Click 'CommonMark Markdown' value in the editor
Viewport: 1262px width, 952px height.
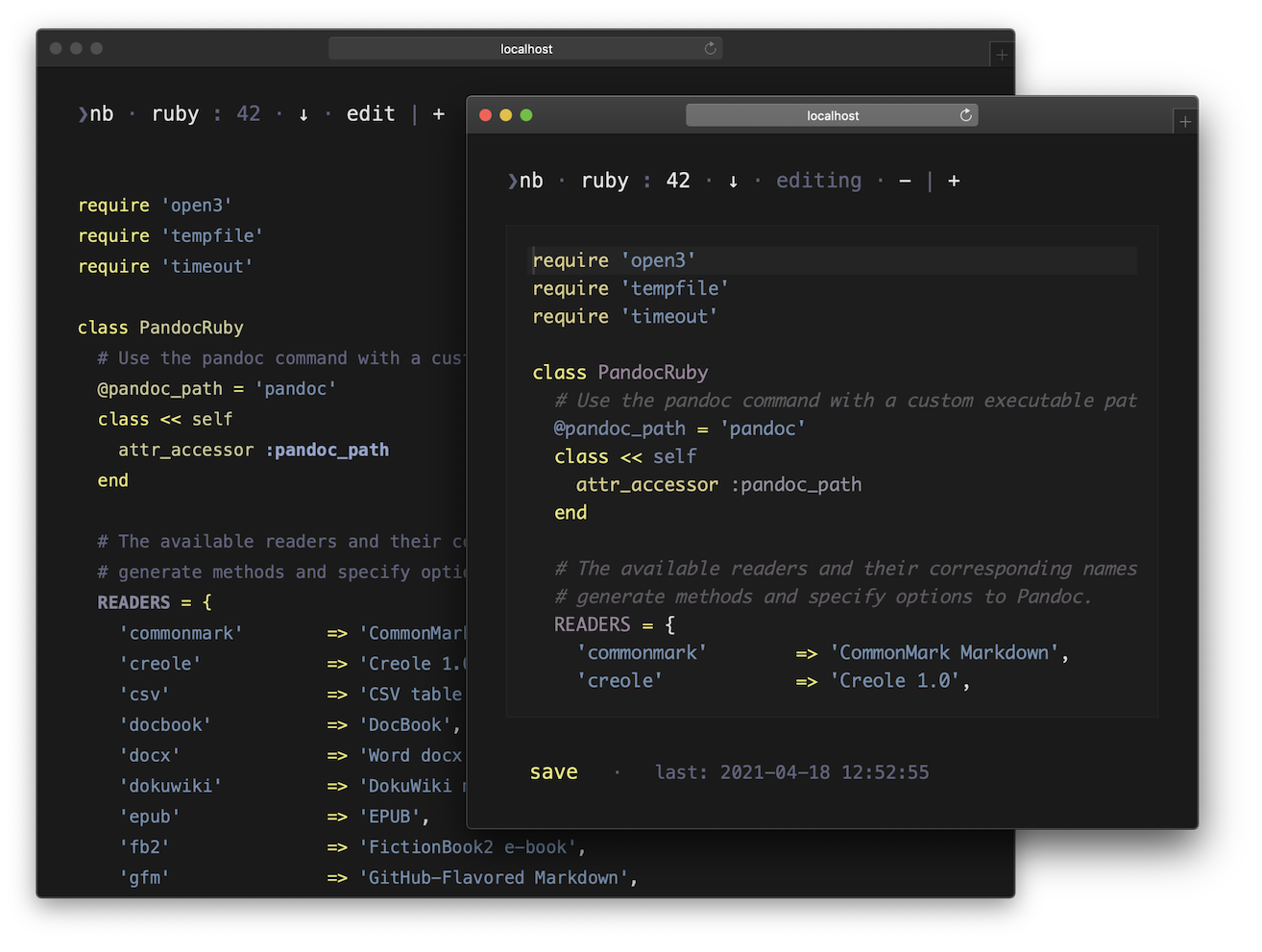point(945,653)
